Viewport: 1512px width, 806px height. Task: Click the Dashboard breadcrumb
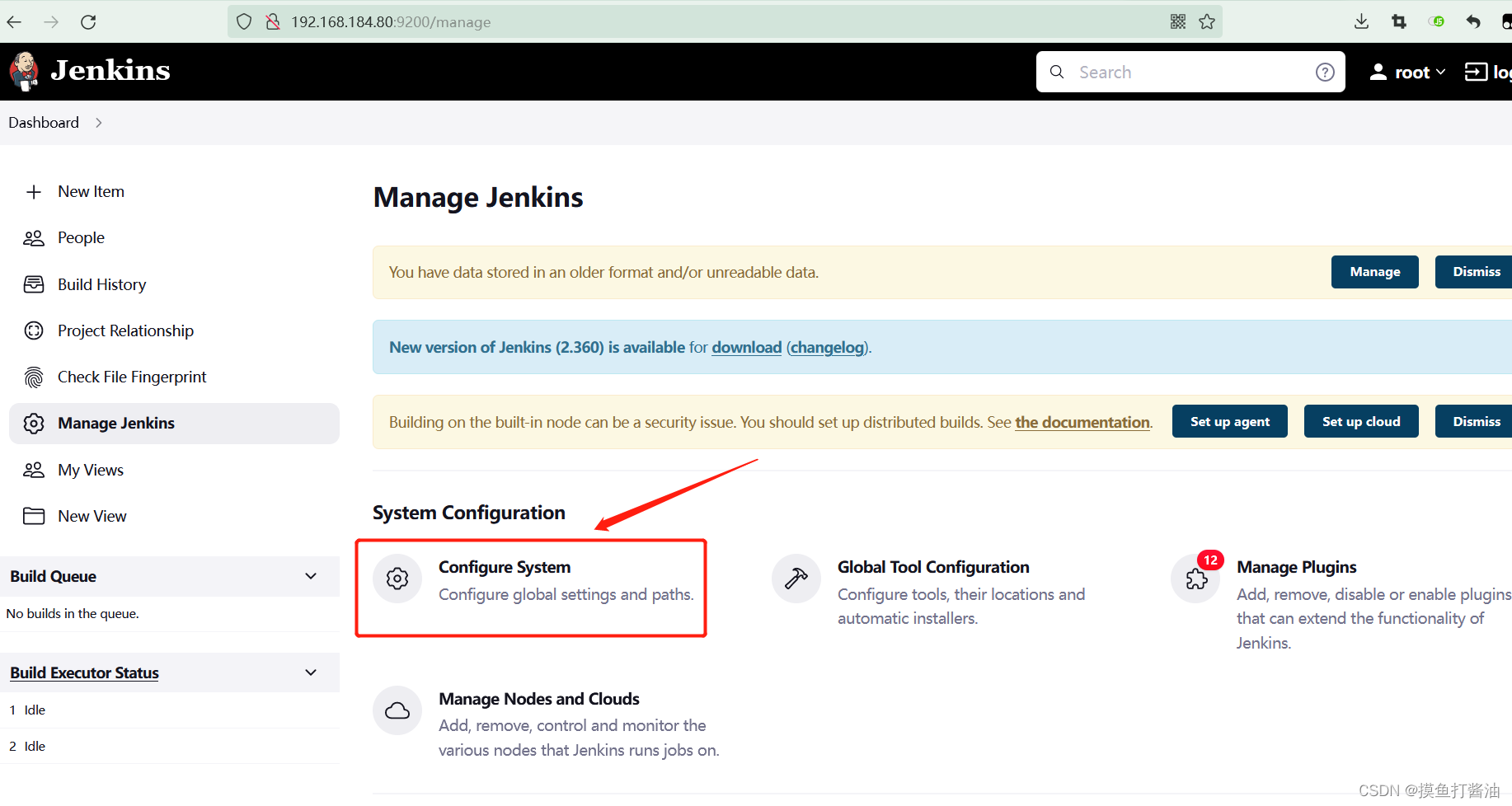[x=44, y=123]
